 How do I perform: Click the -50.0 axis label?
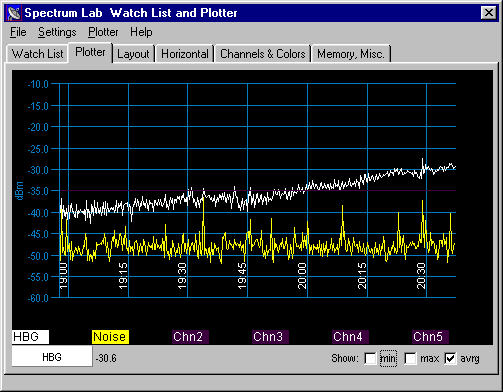(38, 256)
